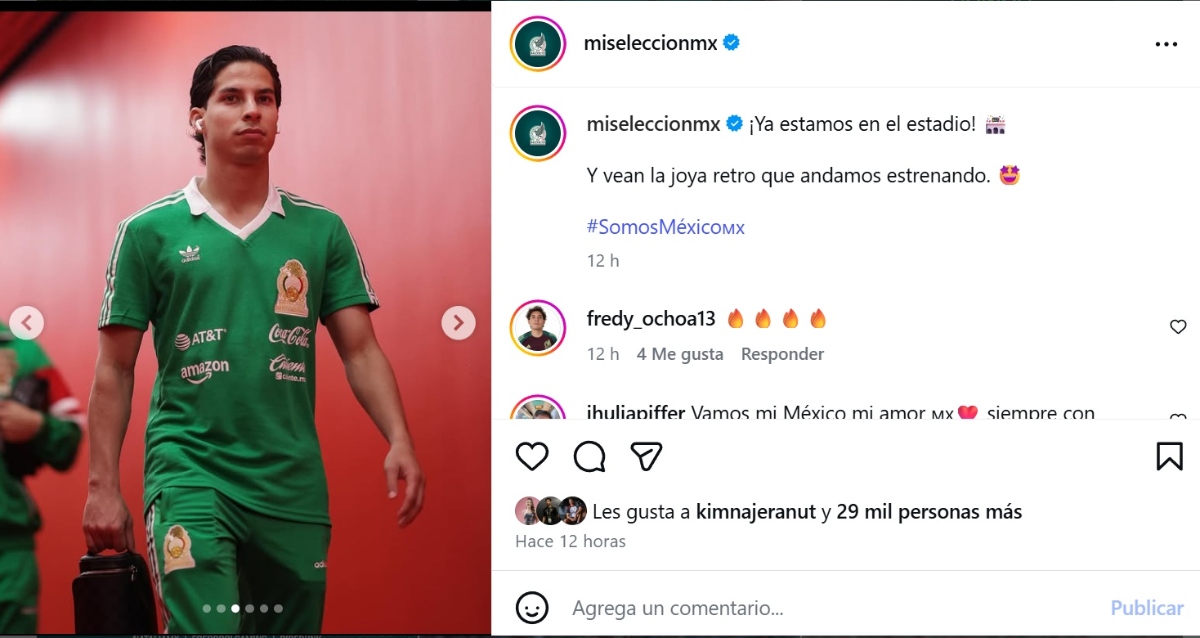The image size is (1200, 638).
Task: Save the post with the bookmark icon
Action: click(1169, 456)
